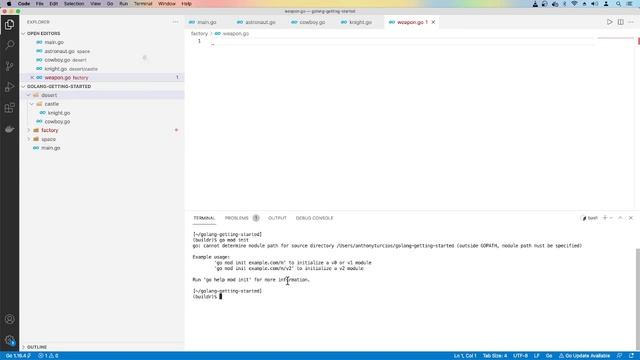This screenshot has height=360, width=640.
Task: Open cowboy.go in desert folder tree
Action: pos(57,122)
